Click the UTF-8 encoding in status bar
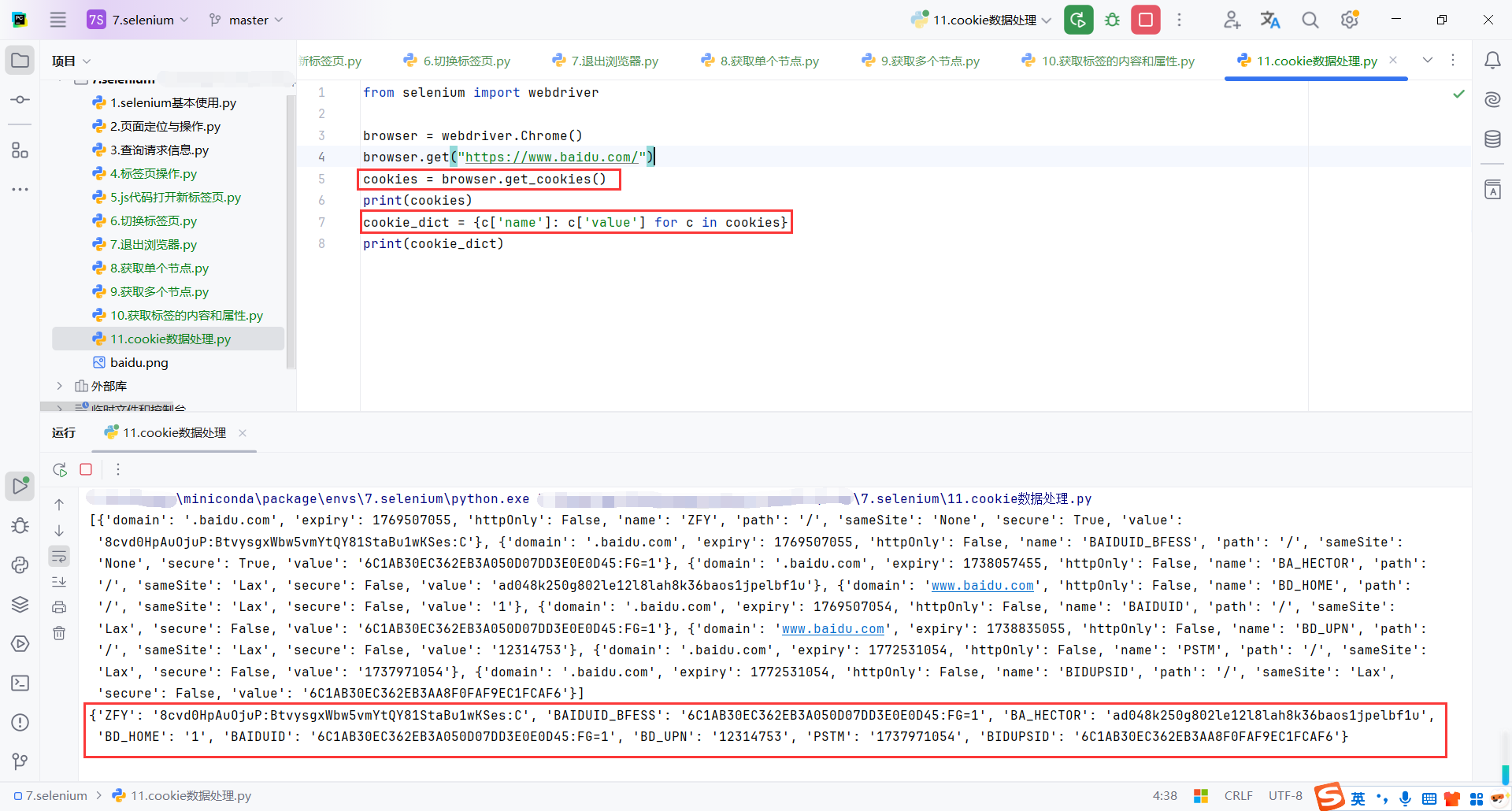 1285,796
